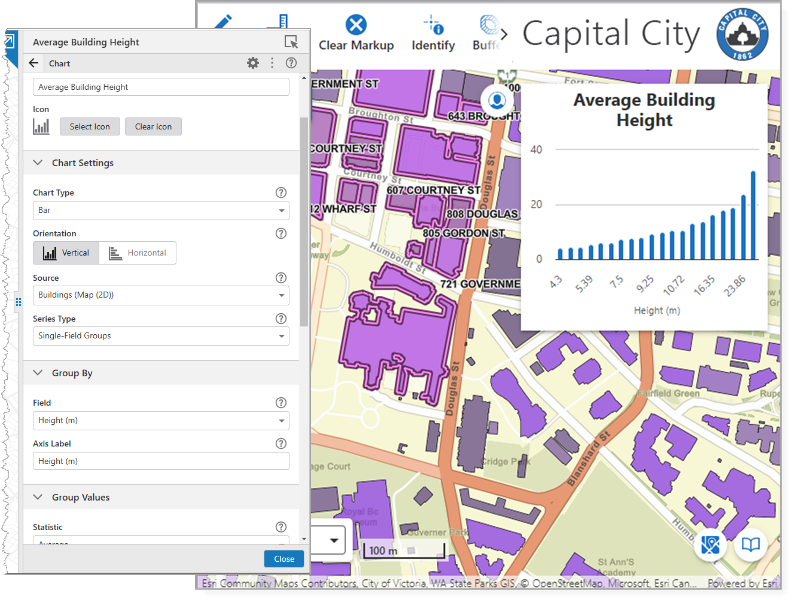Click the map location bookmarks button

[x=710, y=545]
